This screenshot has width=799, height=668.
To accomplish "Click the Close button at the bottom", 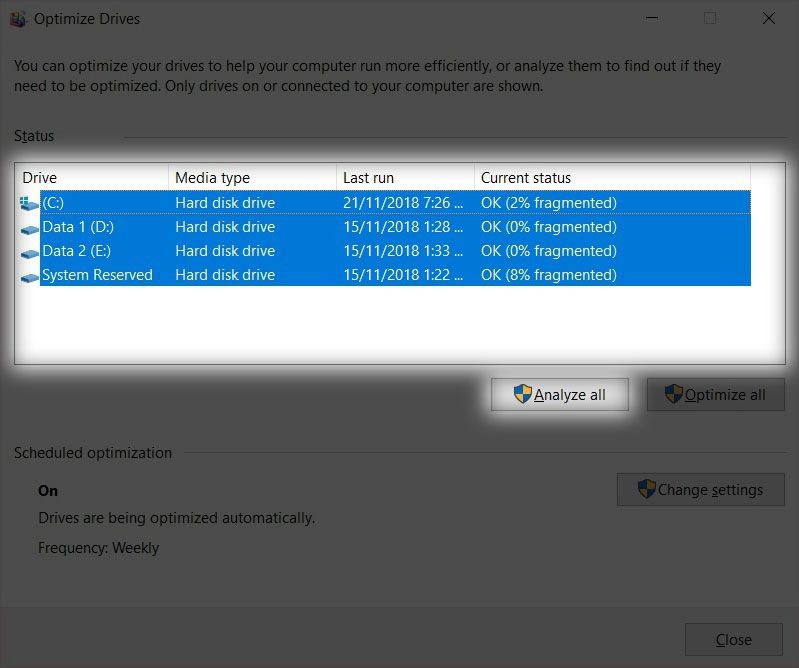I will 733,639.
